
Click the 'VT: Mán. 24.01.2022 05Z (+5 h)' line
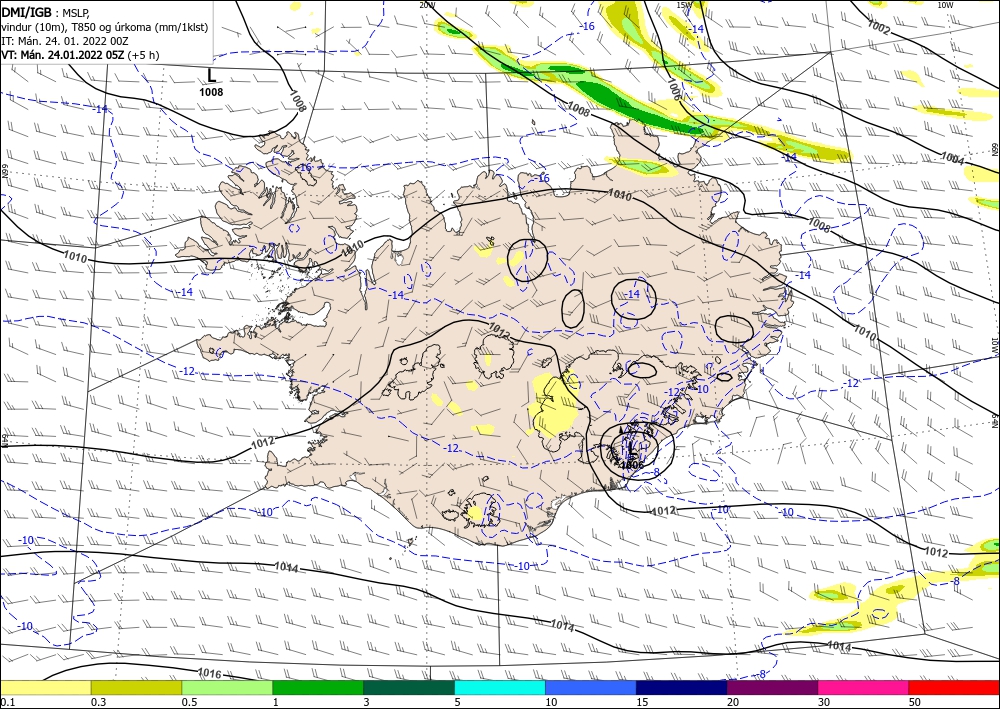[80, 55]
